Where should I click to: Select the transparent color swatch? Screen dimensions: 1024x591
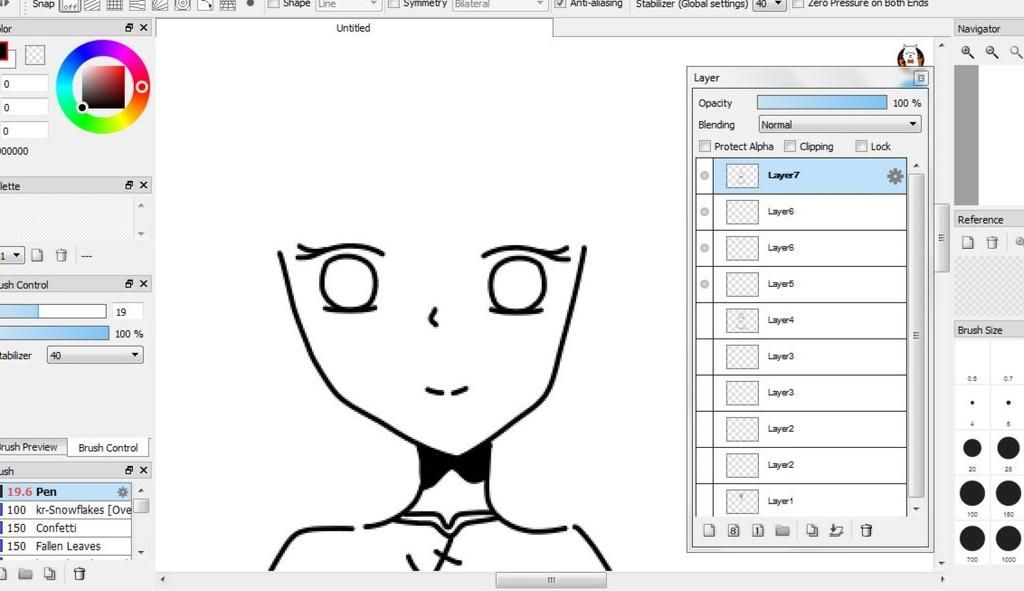pos(35,55)
